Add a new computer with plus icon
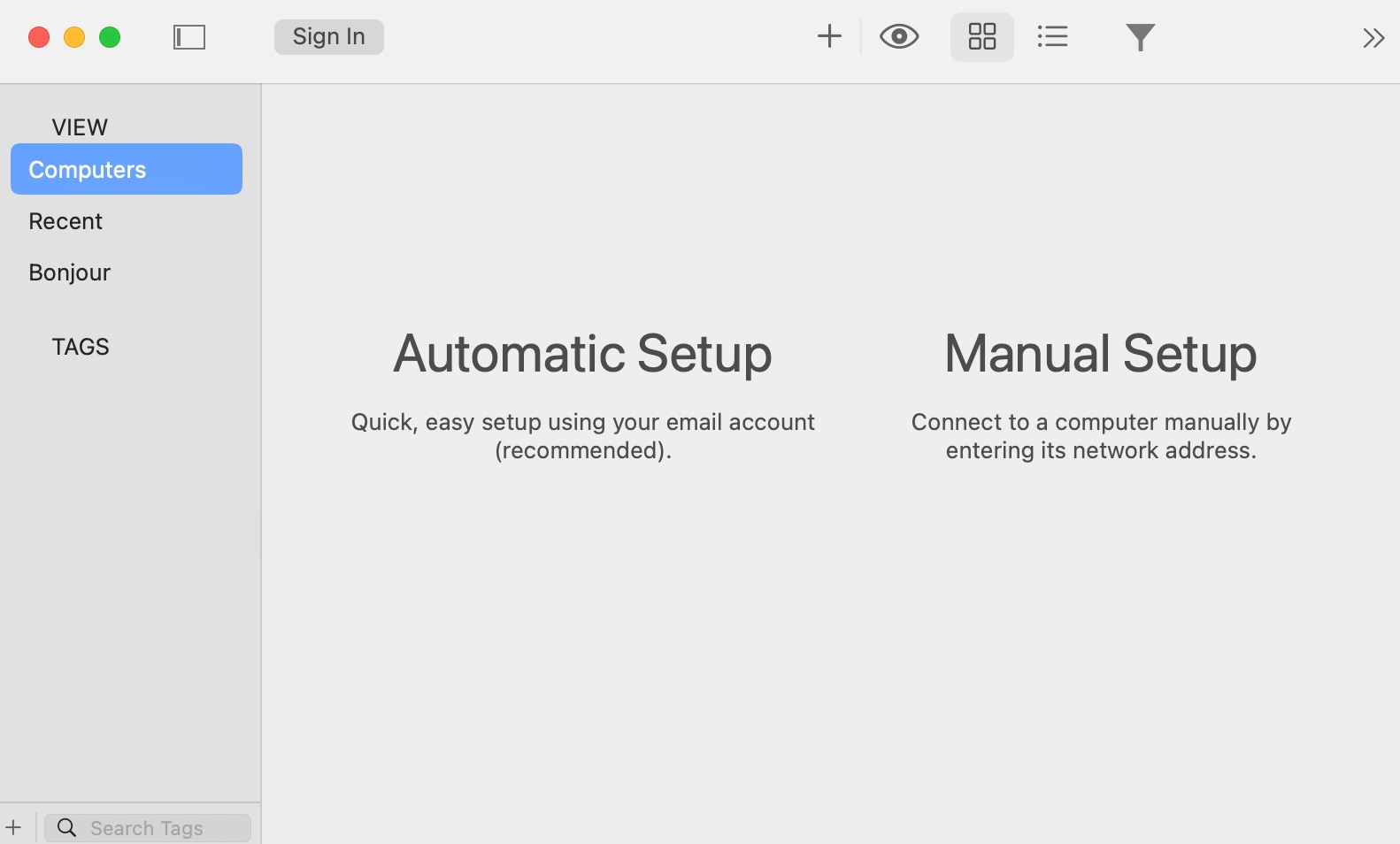Image resolution: width=1400 pixels, height=844 pixels. 829,36
